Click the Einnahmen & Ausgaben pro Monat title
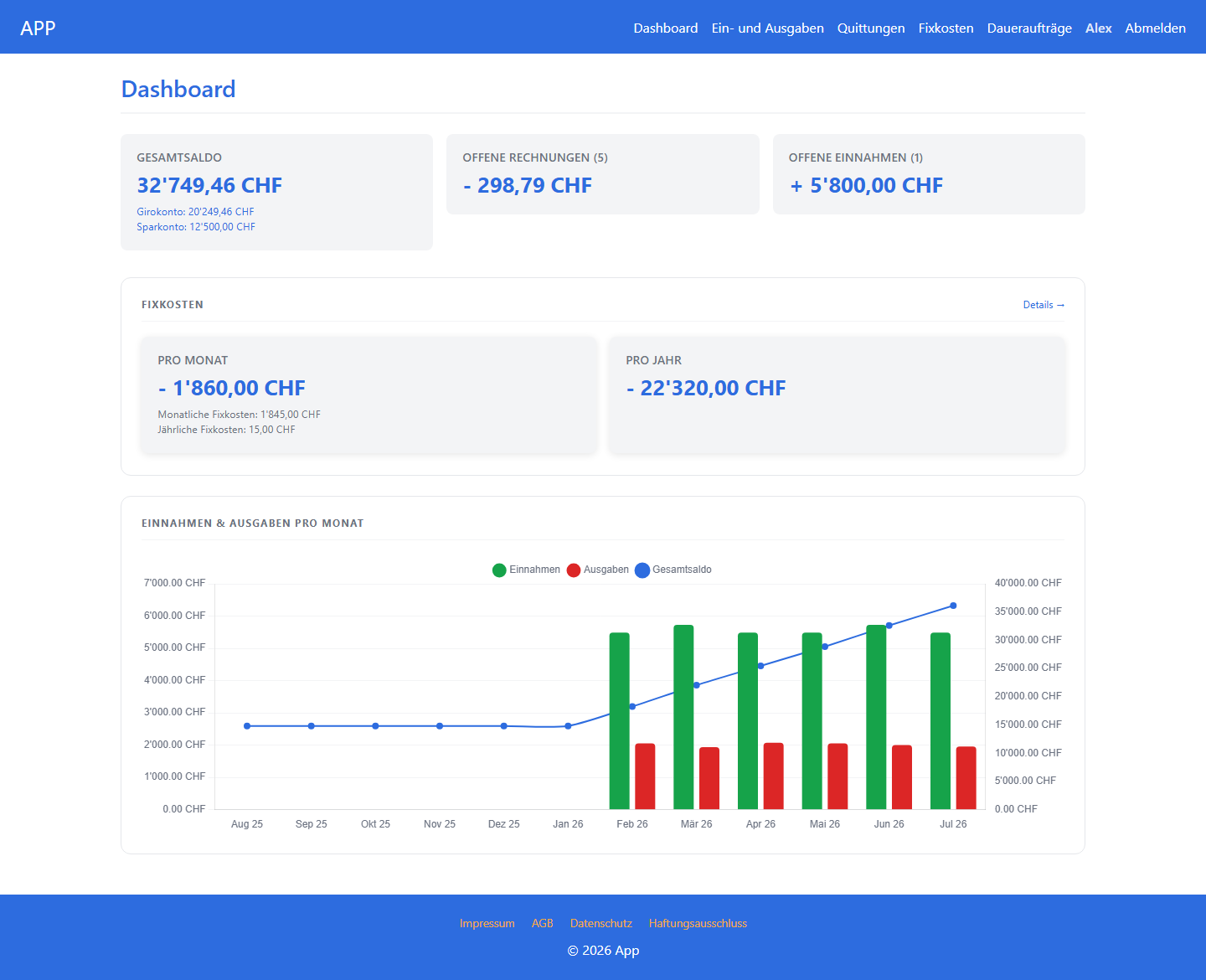This screenshot has height=980, width=1206. coord(253,524)
